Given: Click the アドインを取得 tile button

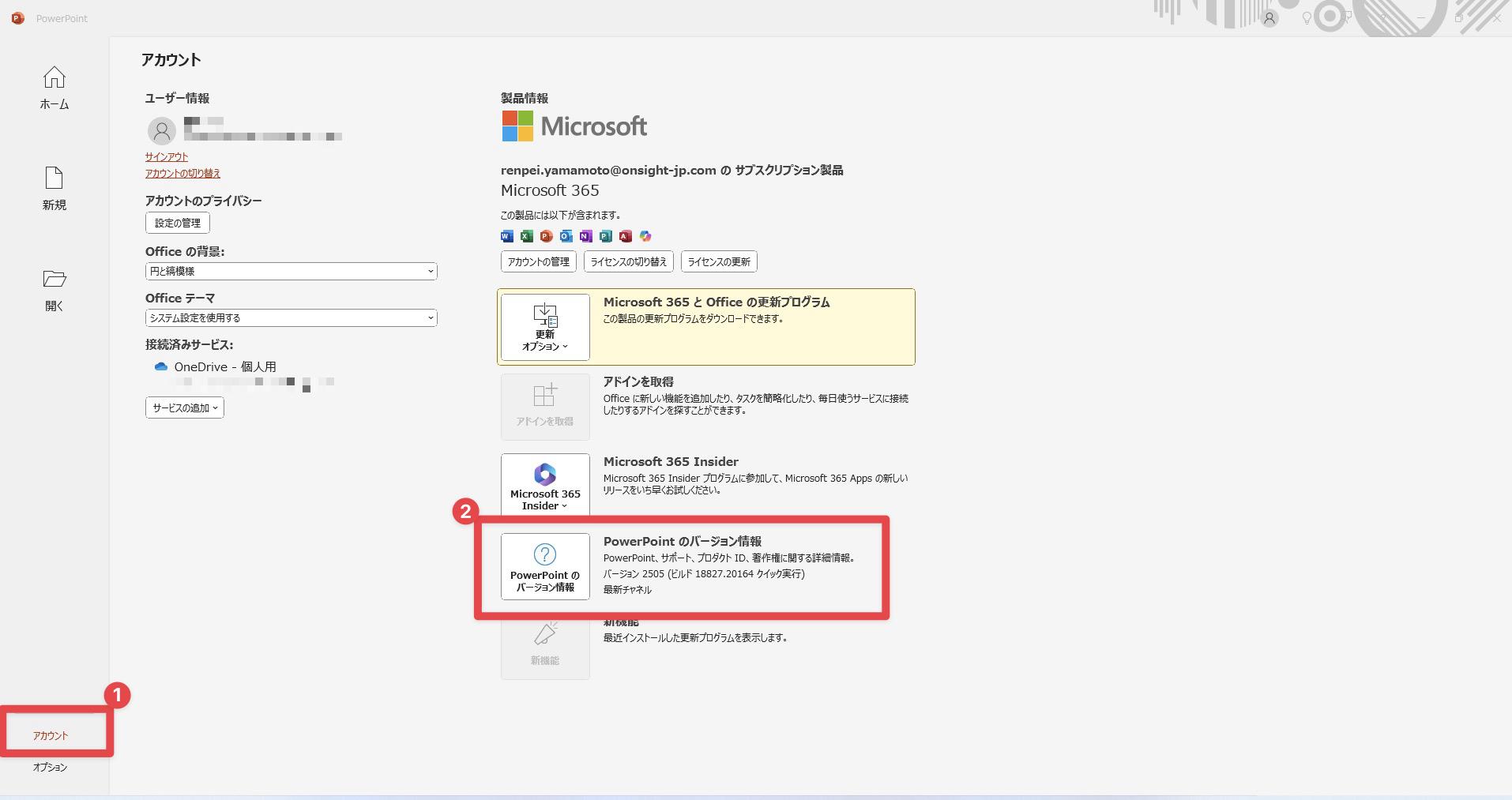Looking at the screenshot, I should pyautogui.click(x=545, y=407).
